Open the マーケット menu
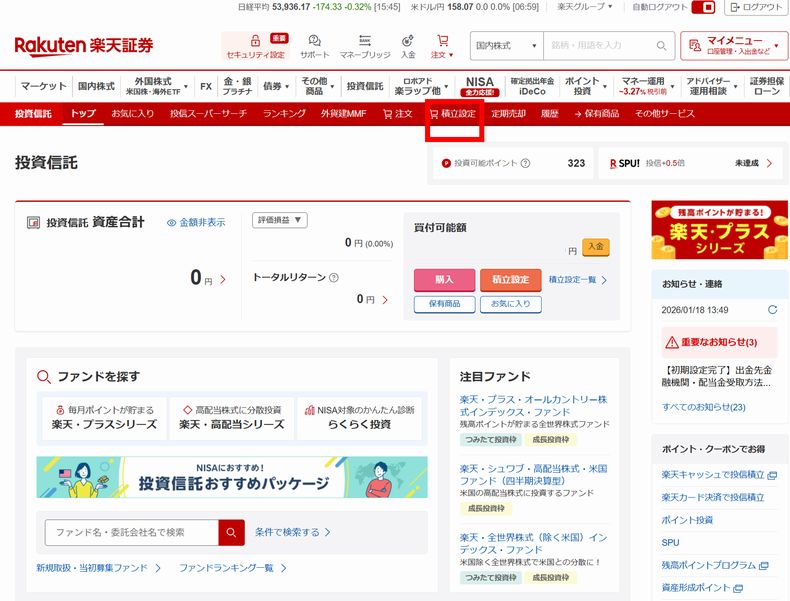 [x=43, y=86]
